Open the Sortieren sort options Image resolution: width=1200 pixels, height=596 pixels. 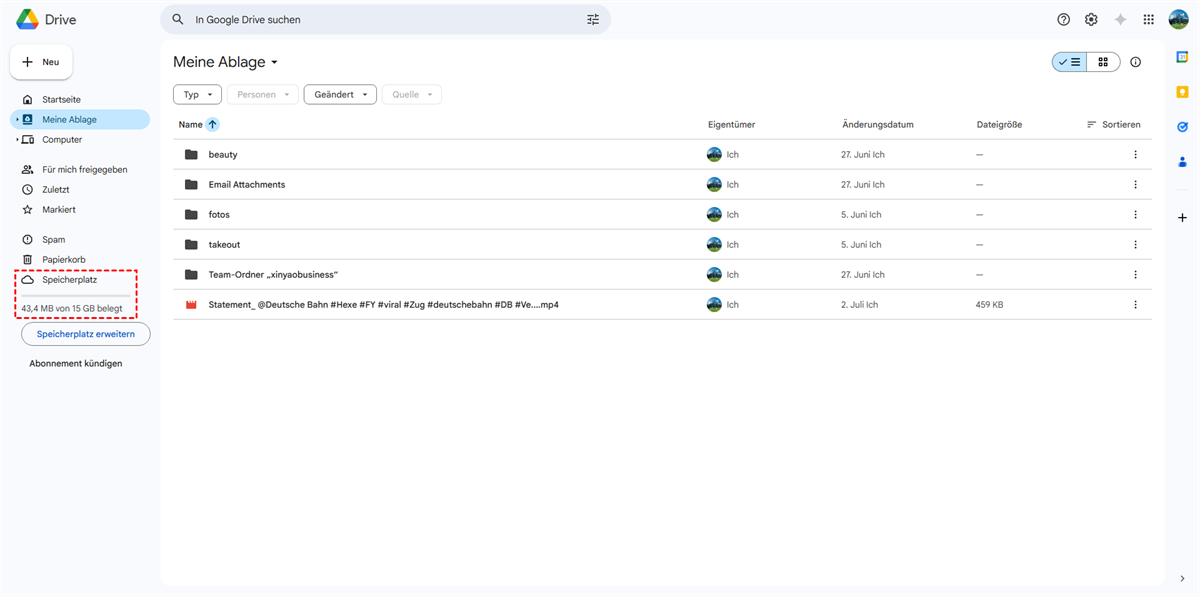1113,125
